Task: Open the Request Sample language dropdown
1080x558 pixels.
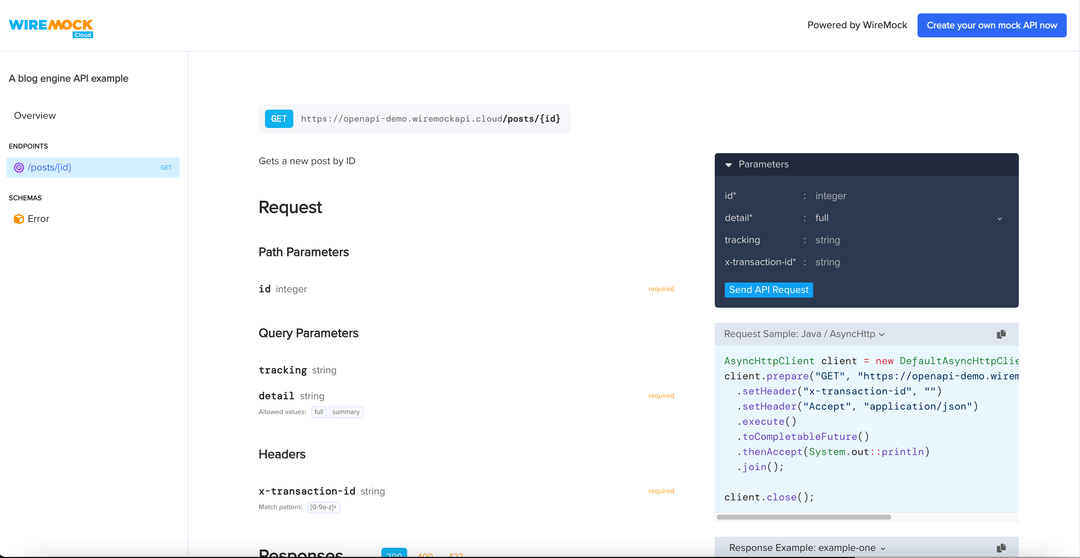Action: tap(804, 334)
